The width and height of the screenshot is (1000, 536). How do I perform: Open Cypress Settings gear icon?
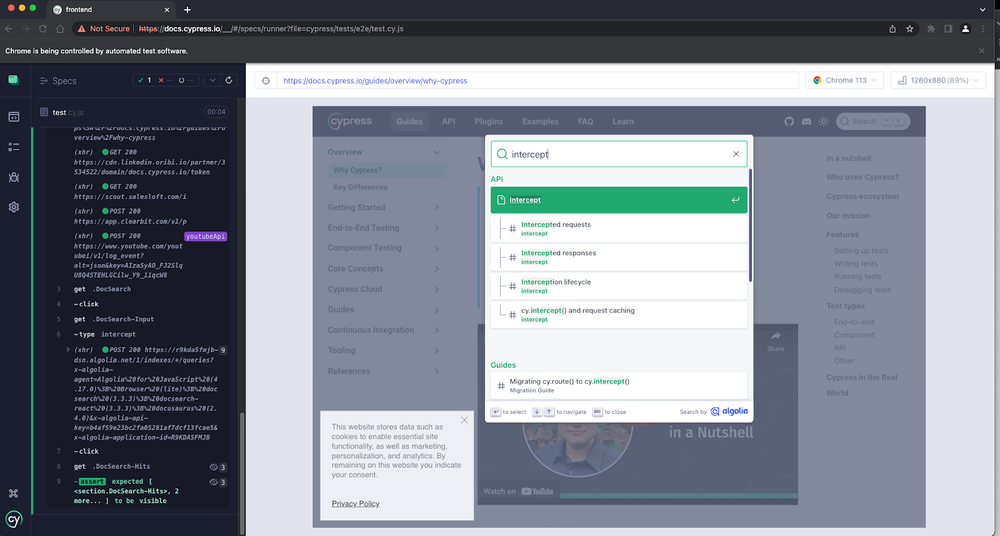14,207
